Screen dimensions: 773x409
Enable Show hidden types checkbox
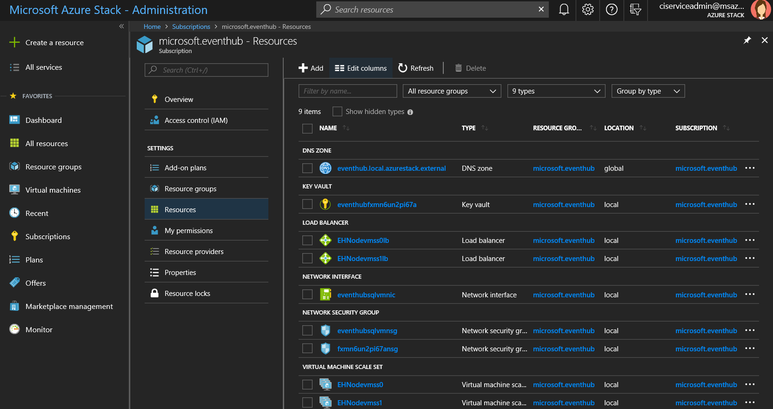click(337, 112)
